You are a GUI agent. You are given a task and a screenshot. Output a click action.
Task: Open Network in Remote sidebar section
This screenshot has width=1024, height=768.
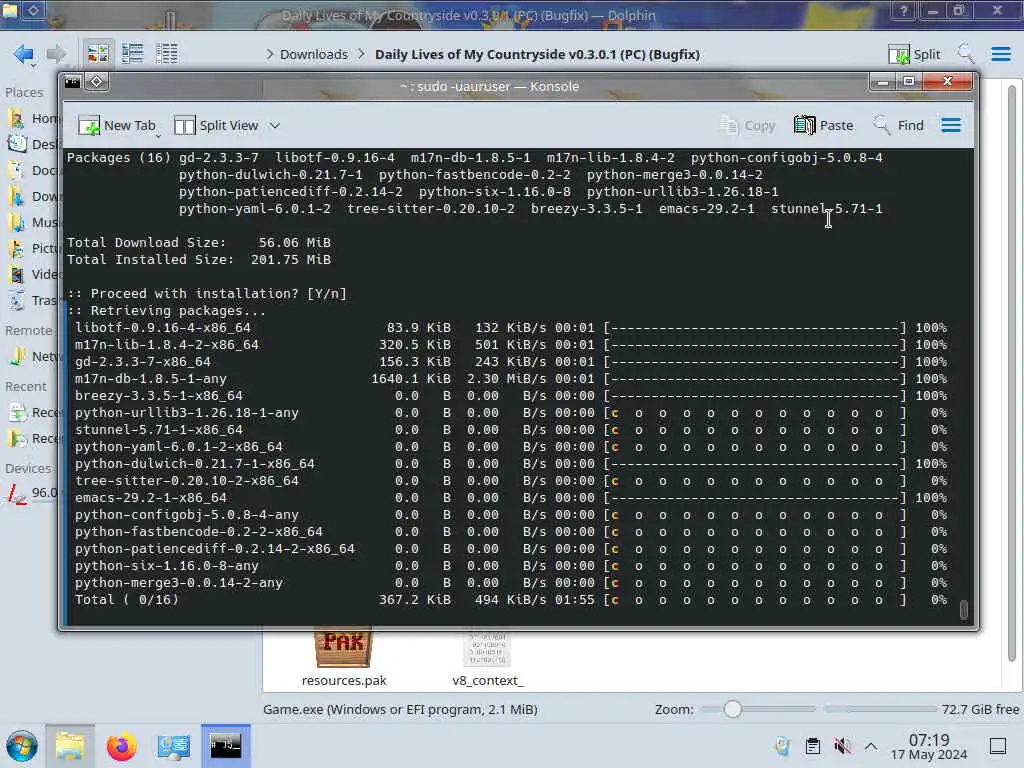33,357
